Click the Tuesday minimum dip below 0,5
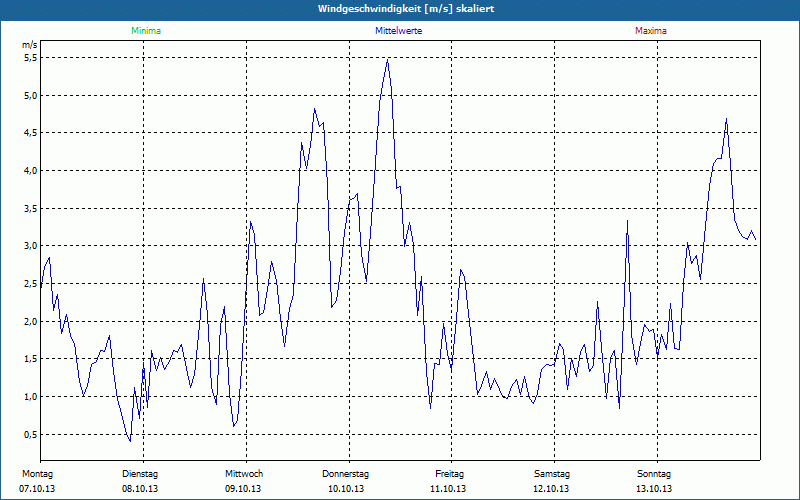 [x=130, y=441]
